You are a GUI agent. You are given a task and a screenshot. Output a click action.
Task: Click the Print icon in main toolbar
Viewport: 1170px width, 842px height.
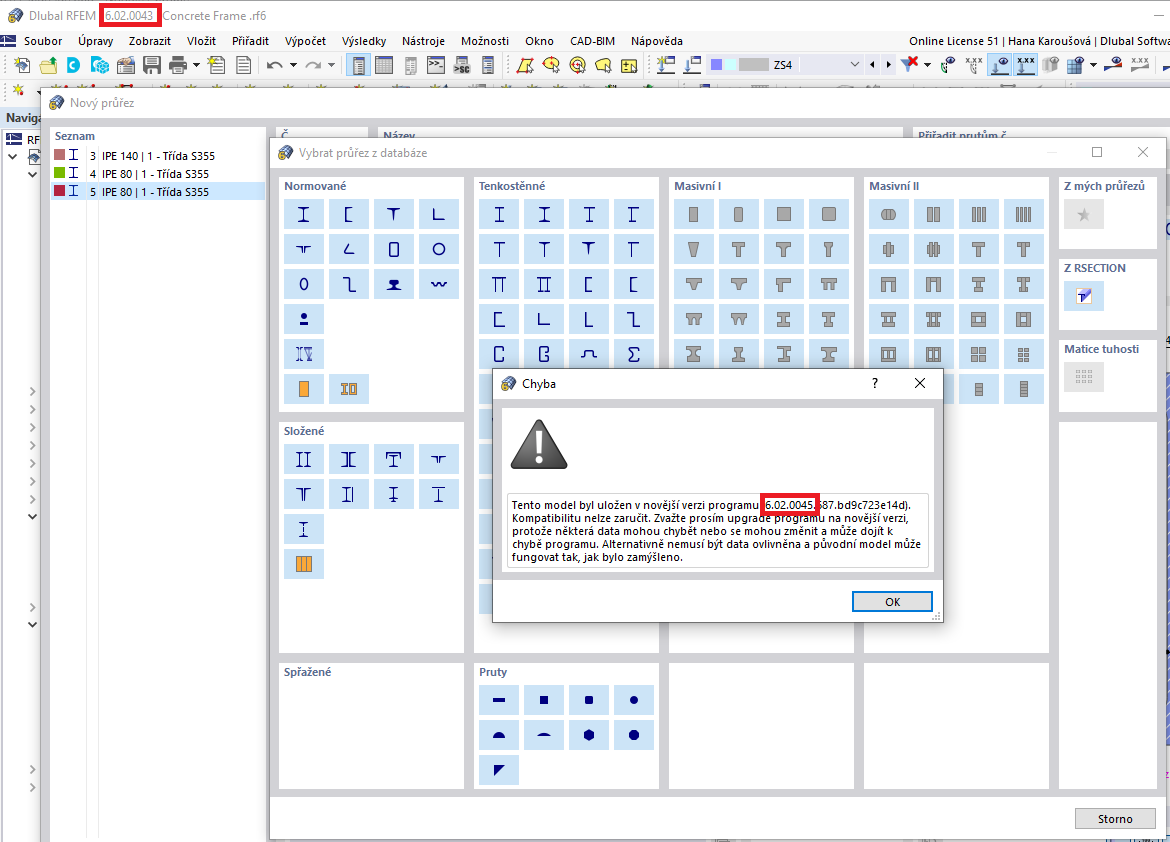coord(178,65)
